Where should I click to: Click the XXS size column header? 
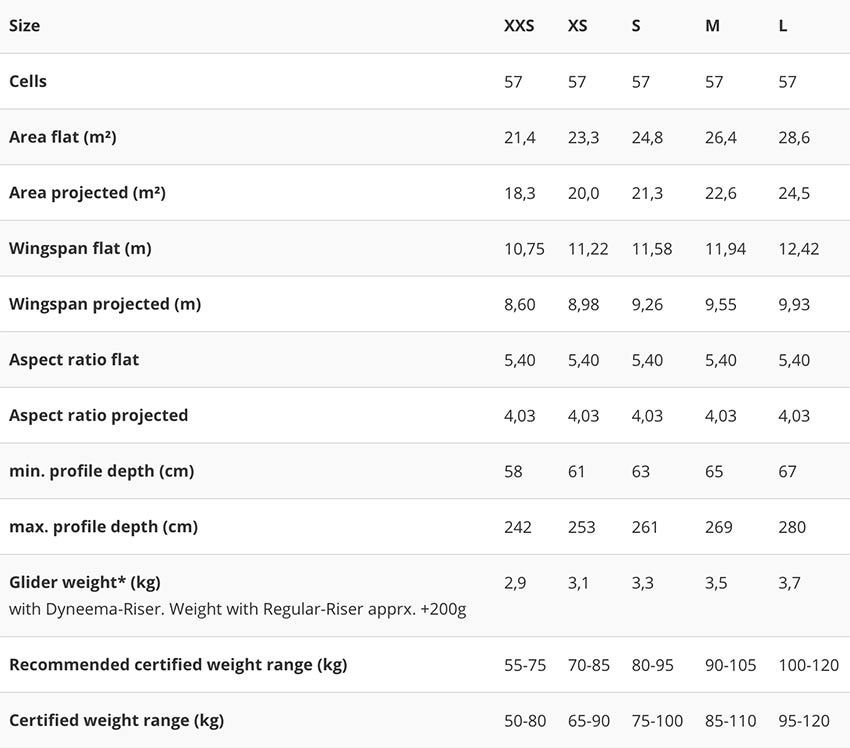(x=519, y=26)
